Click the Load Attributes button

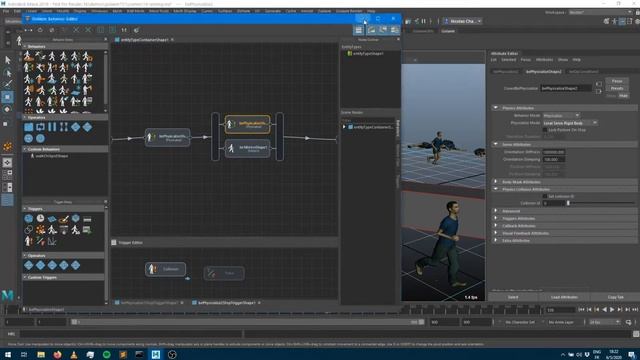click(564, 297)
